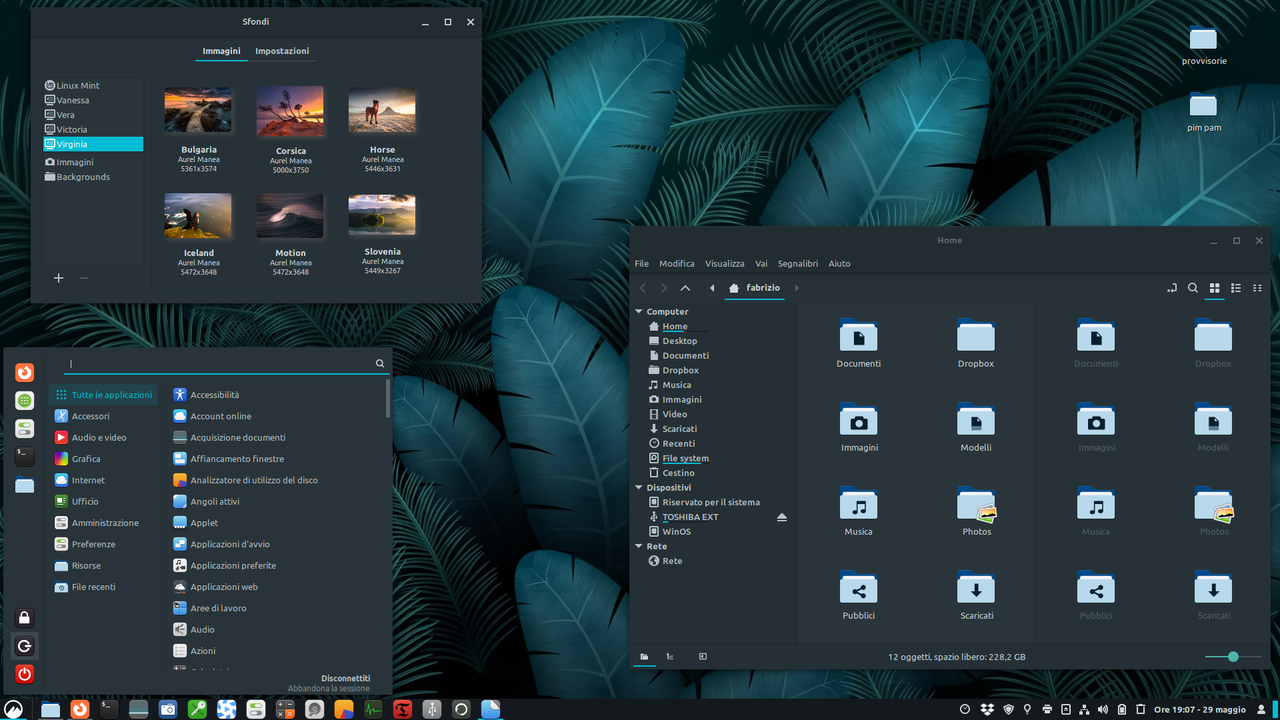Screen dimensions: 1280x720
Task: Open the system monitor taskbar icon
Action: (373, 709)
